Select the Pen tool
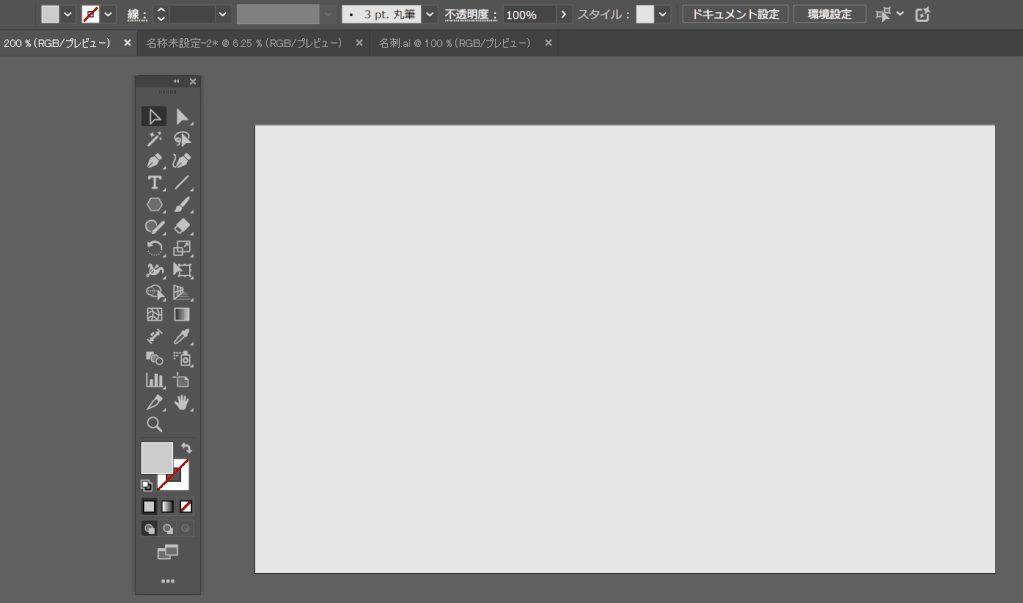Screen dimensions: 1023x603 (154, 161)
